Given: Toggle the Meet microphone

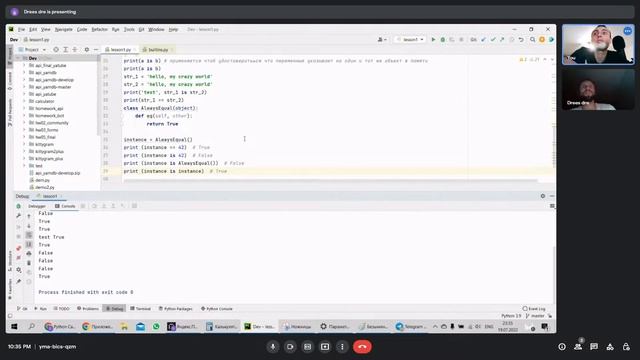Looking at the screenshot, I should tap(273, 347).
